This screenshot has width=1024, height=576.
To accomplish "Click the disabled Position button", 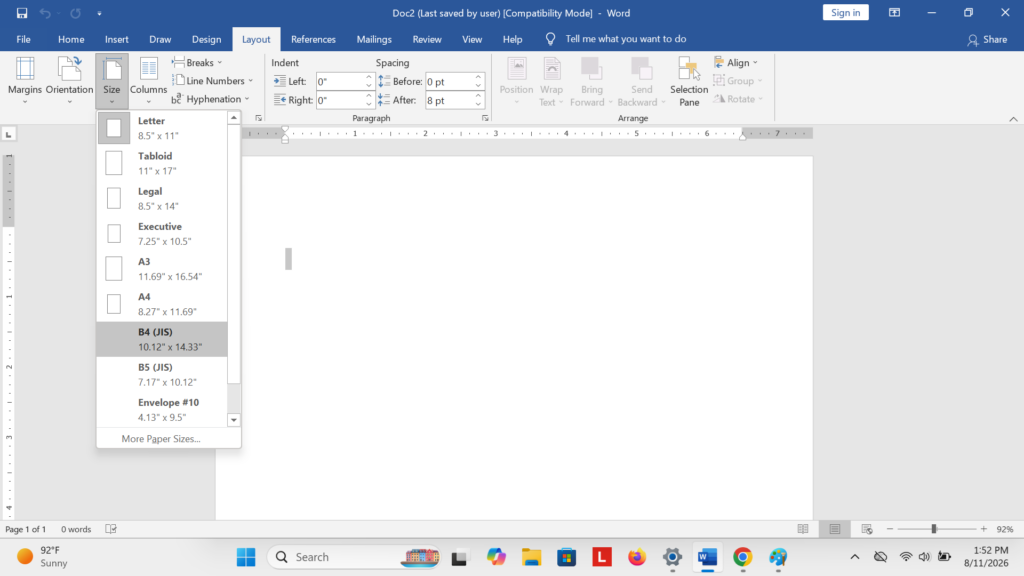I will (517, 80).
